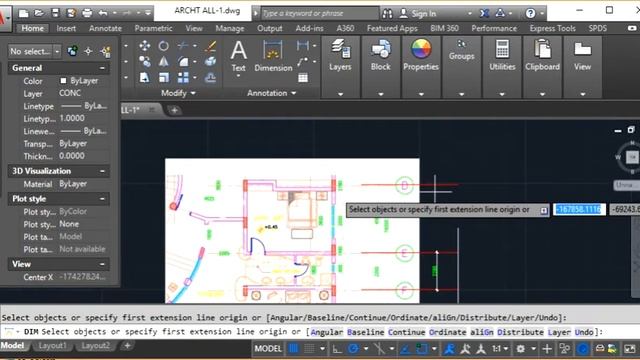Click the Plot printer icon
Viewport: 640px width, 360px height.
(87, 13)
